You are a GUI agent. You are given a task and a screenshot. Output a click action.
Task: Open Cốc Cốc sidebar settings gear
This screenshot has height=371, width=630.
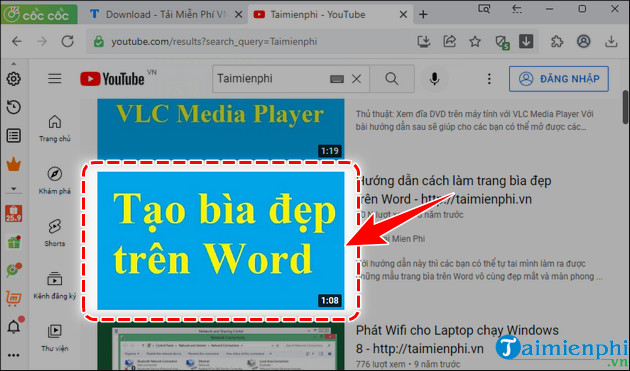click(14, 79)
